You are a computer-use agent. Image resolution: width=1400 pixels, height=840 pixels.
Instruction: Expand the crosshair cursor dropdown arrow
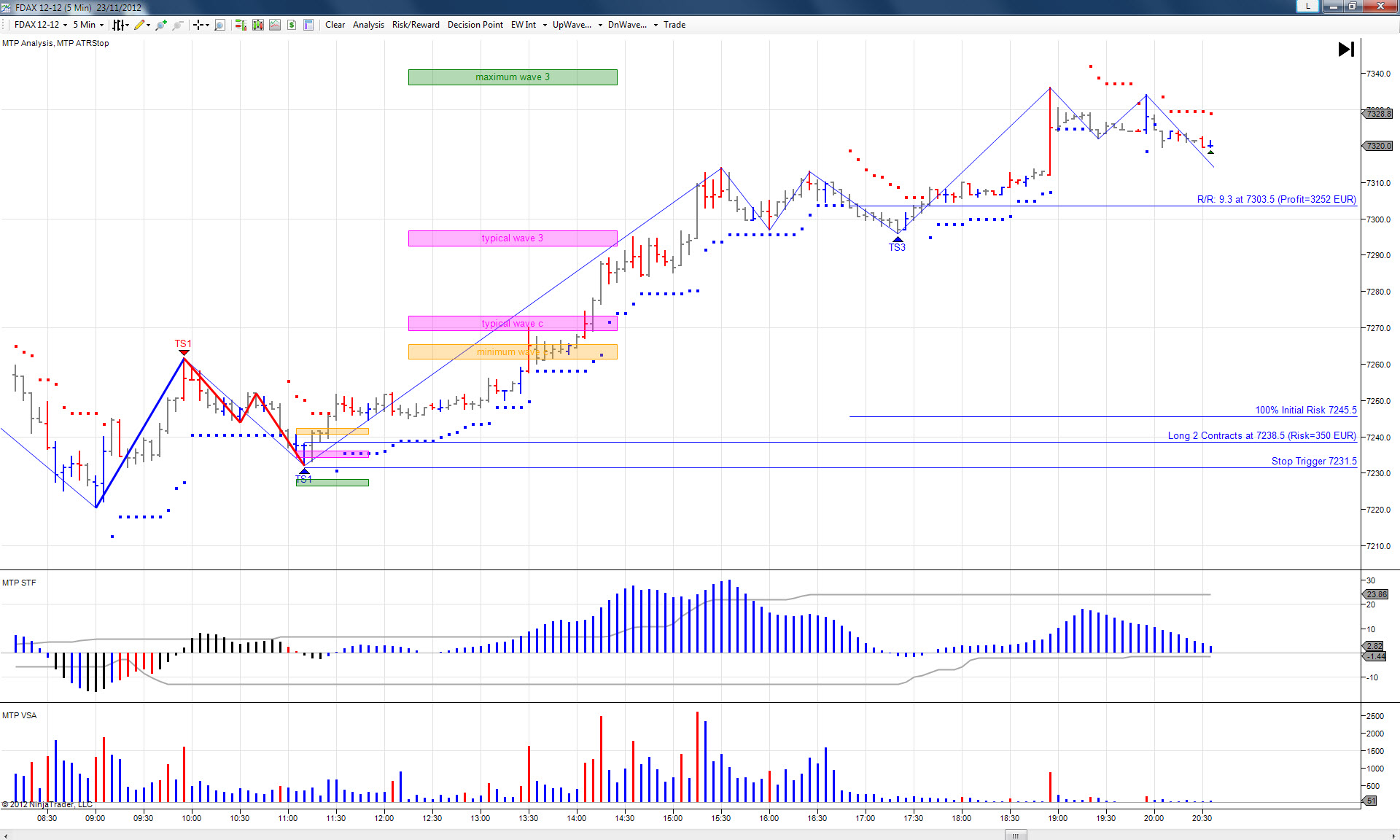point(207,25)
